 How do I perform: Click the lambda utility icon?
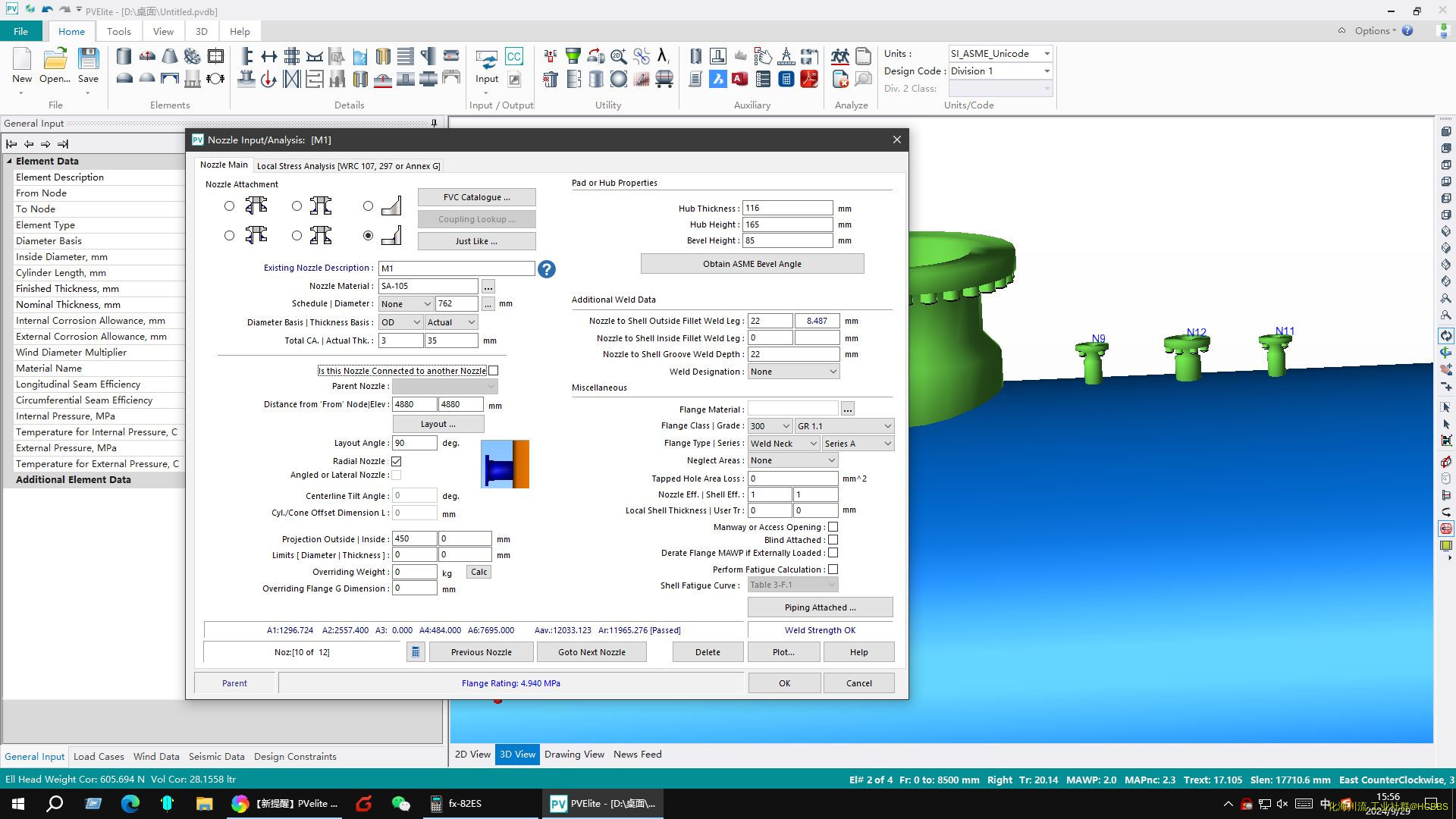[664, 56]
